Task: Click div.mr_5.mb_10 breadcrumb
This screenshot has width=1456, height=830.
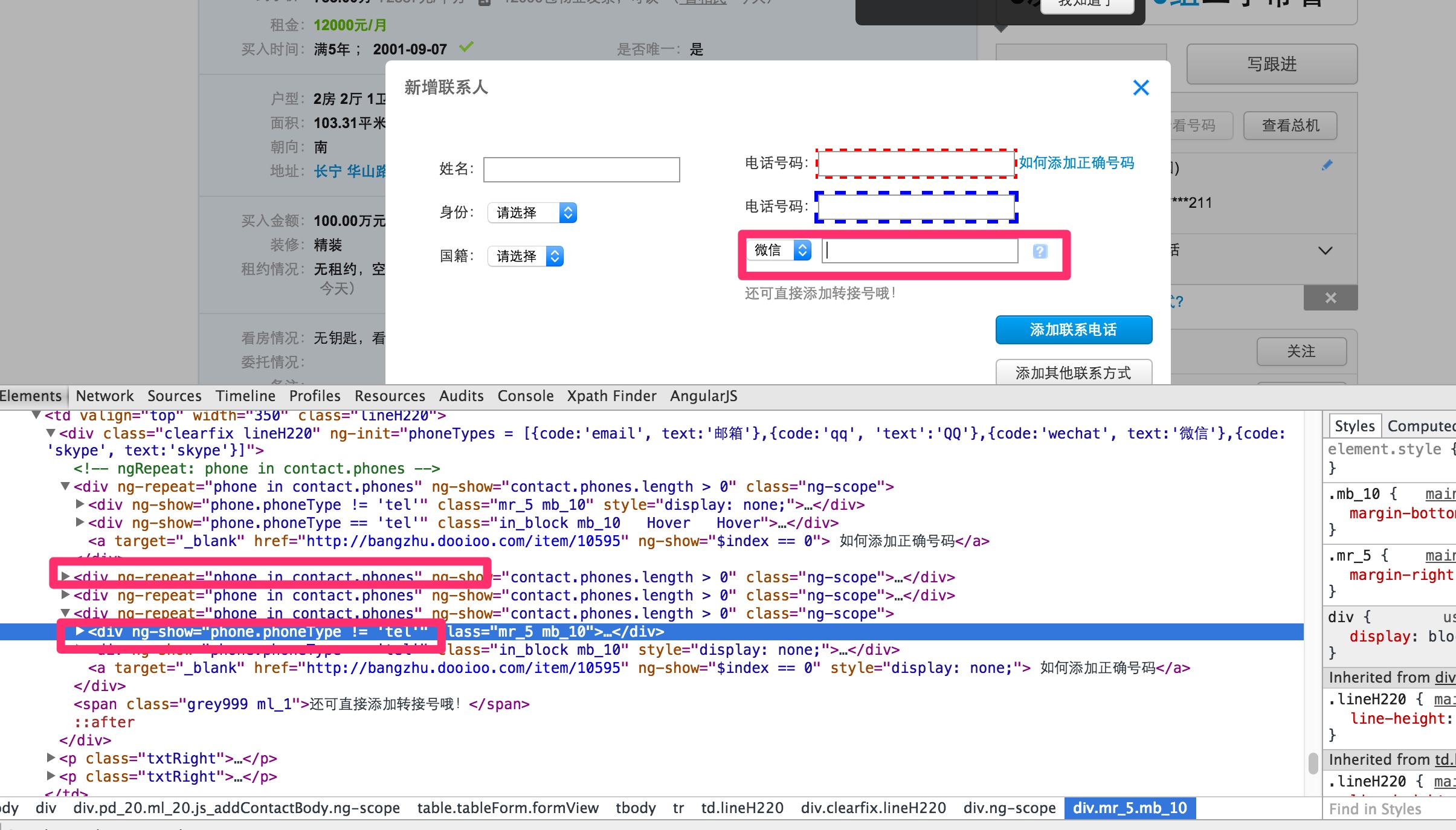Action: click(1130, 808)
